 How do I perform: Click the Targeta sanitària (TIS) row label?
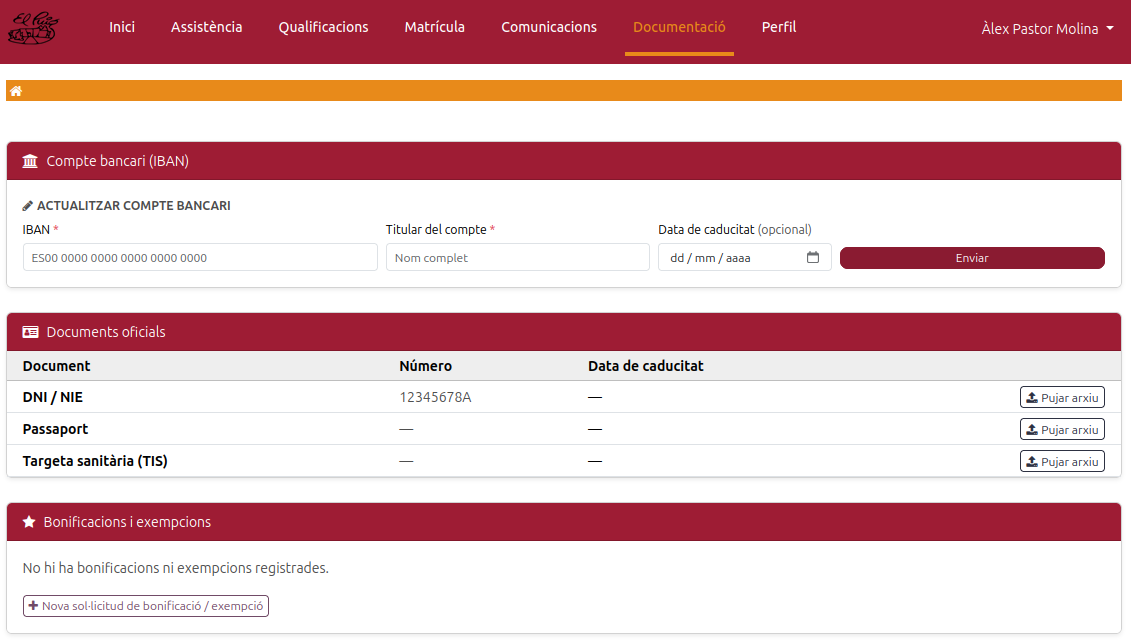pyautogui.click(x=94, y=461)
